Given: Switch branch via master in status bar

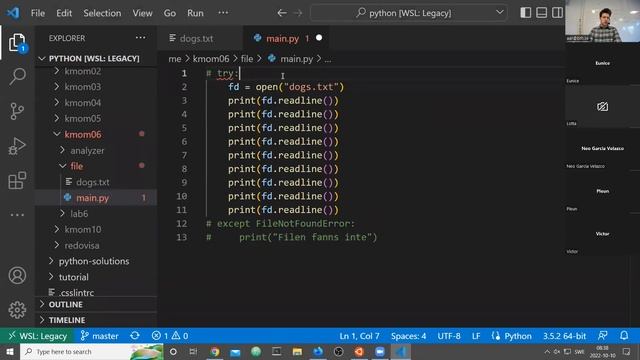Looking at the screenshot, I should [100, 336].
